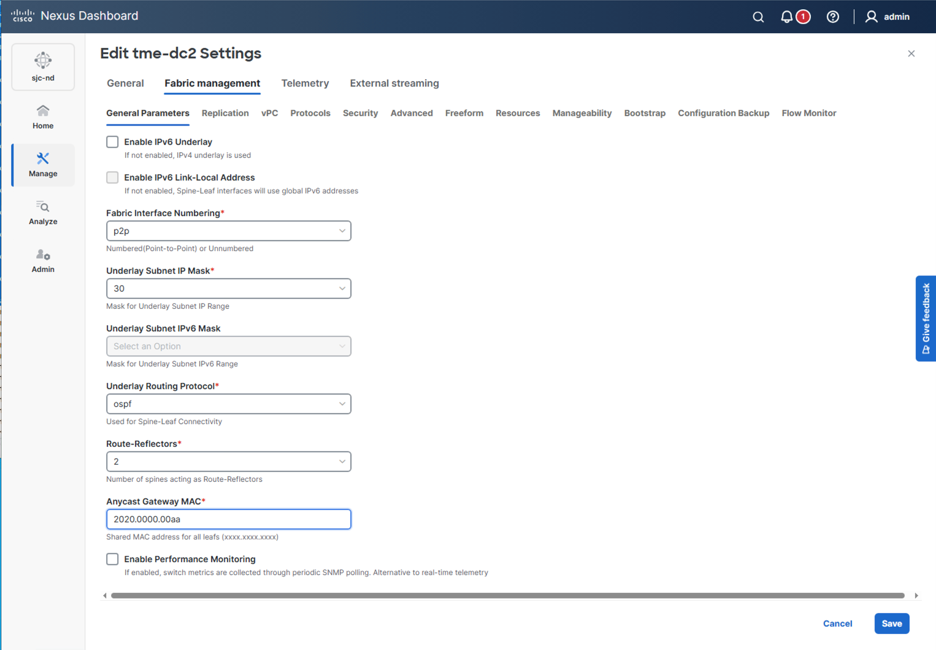Open Underlay Subnet IP Mask dropdown
Image resolution: width=936 pixels, height=650 pixels.
click(229, 289)
